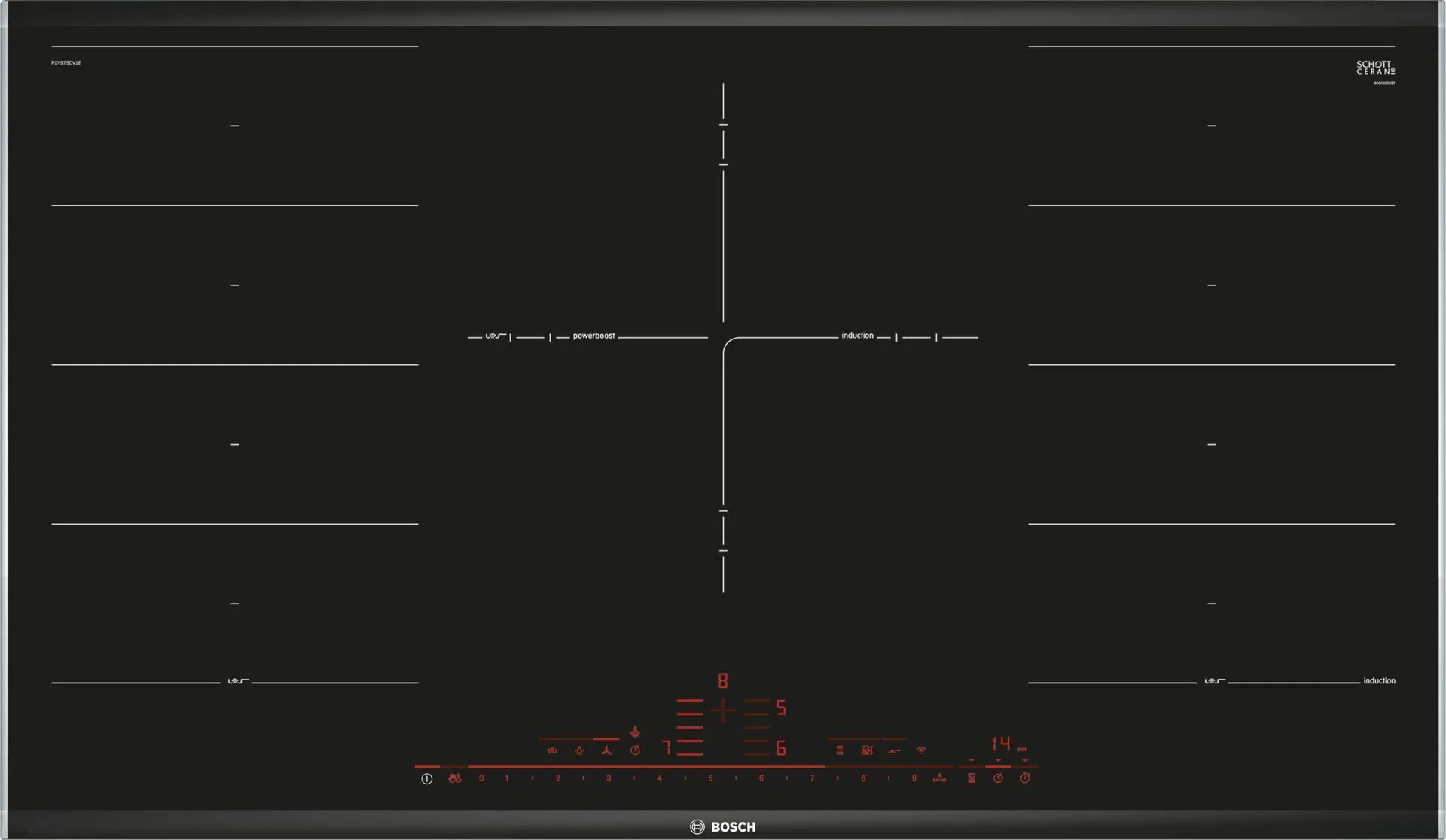Tap the childproof lock hand icon

point(454,778)
